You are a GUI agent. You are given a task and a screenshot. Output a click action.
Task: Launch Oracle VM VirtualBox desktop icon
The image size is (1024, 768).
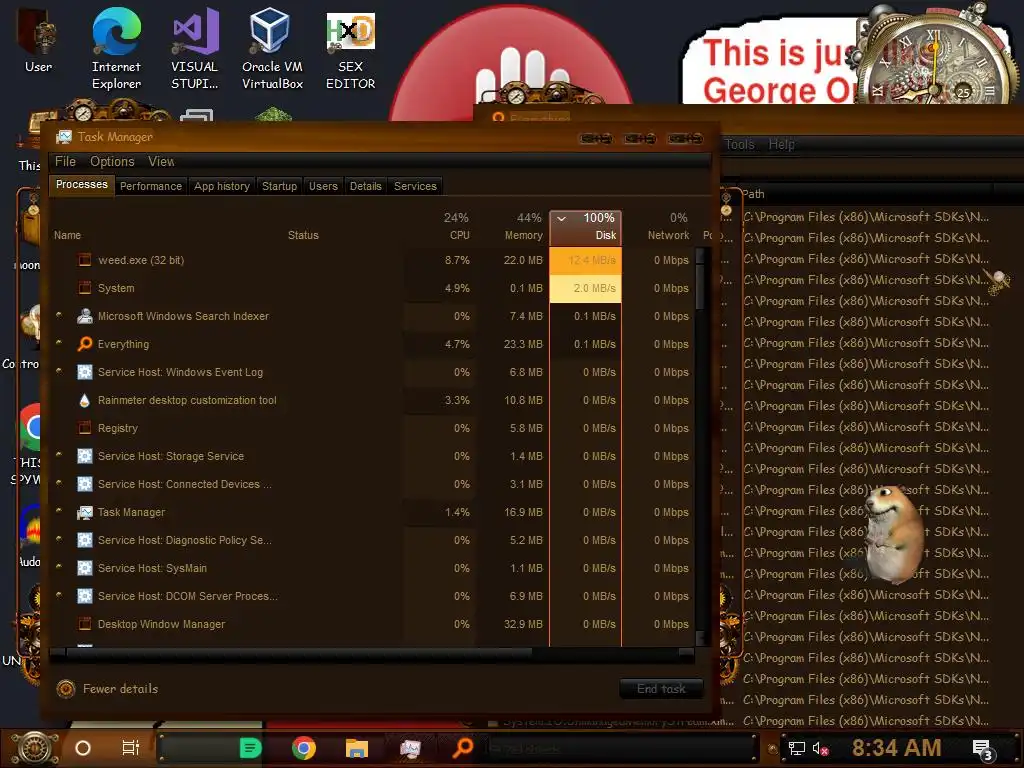point(272,49)
